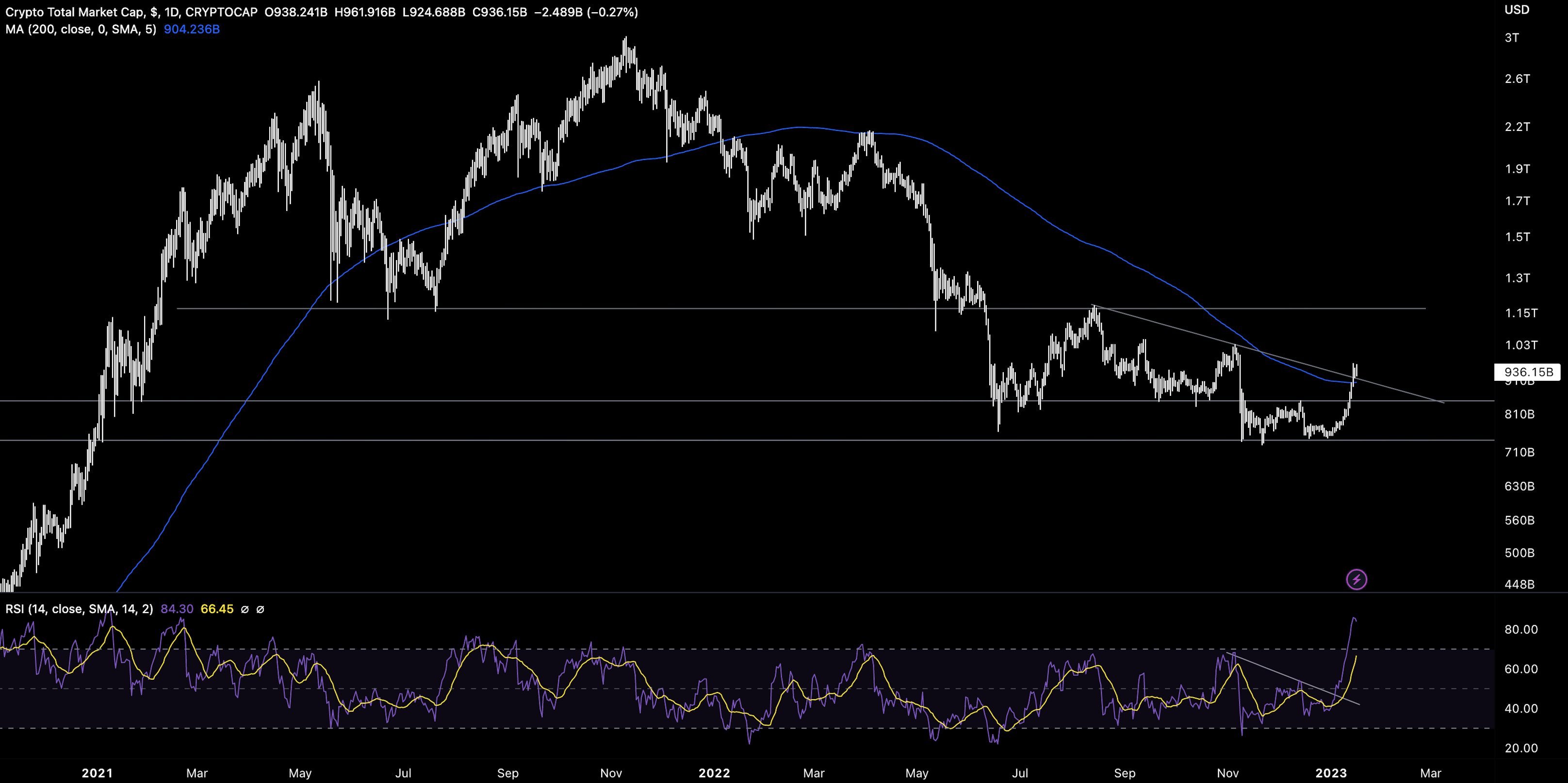Click the blue MA value 904.236B
1568x783 pixels.
pyautogui.click(x=192, y=29)
